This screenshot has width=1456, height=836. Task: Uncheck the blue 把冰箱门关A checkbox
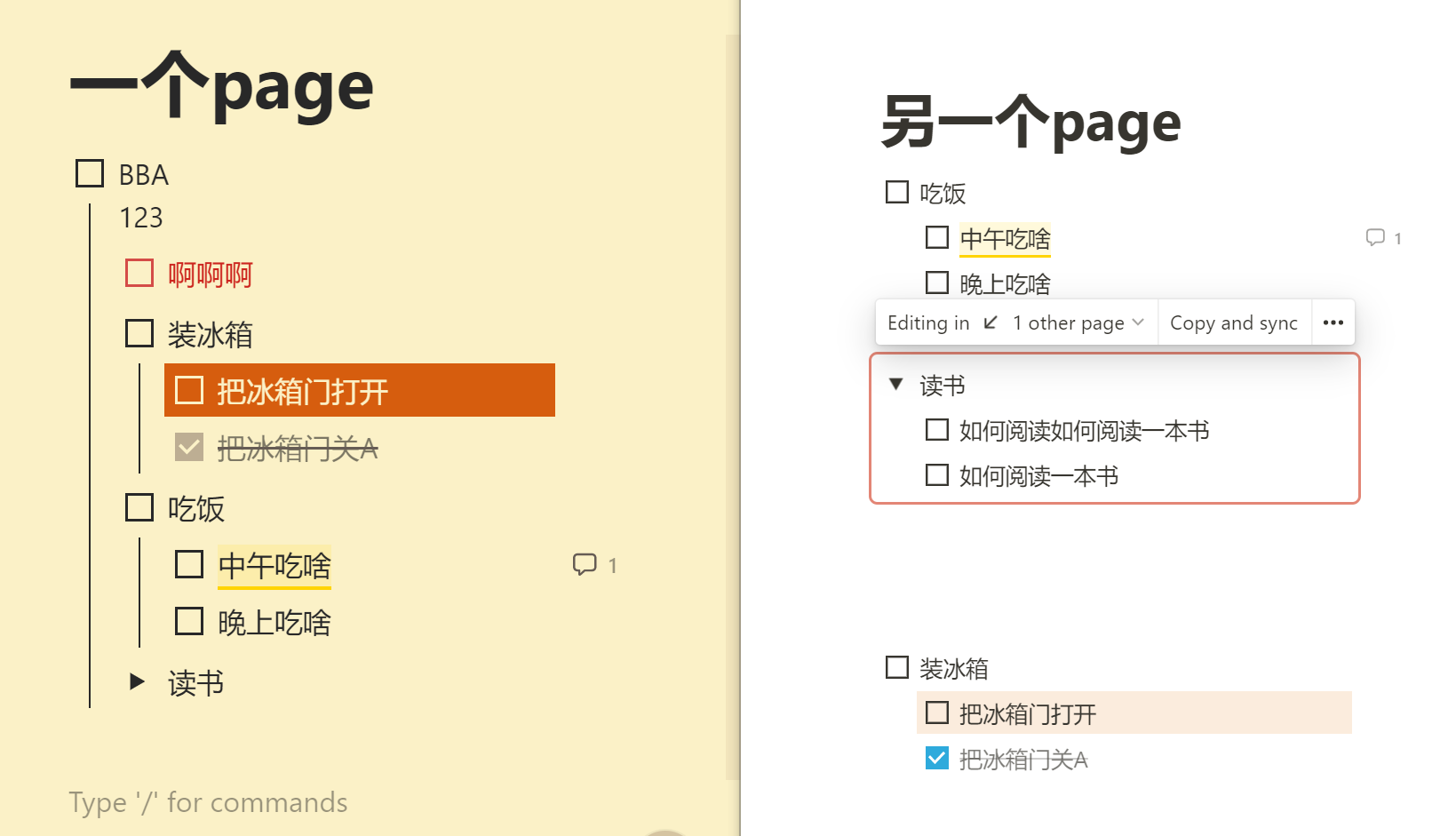click(936, 758)
